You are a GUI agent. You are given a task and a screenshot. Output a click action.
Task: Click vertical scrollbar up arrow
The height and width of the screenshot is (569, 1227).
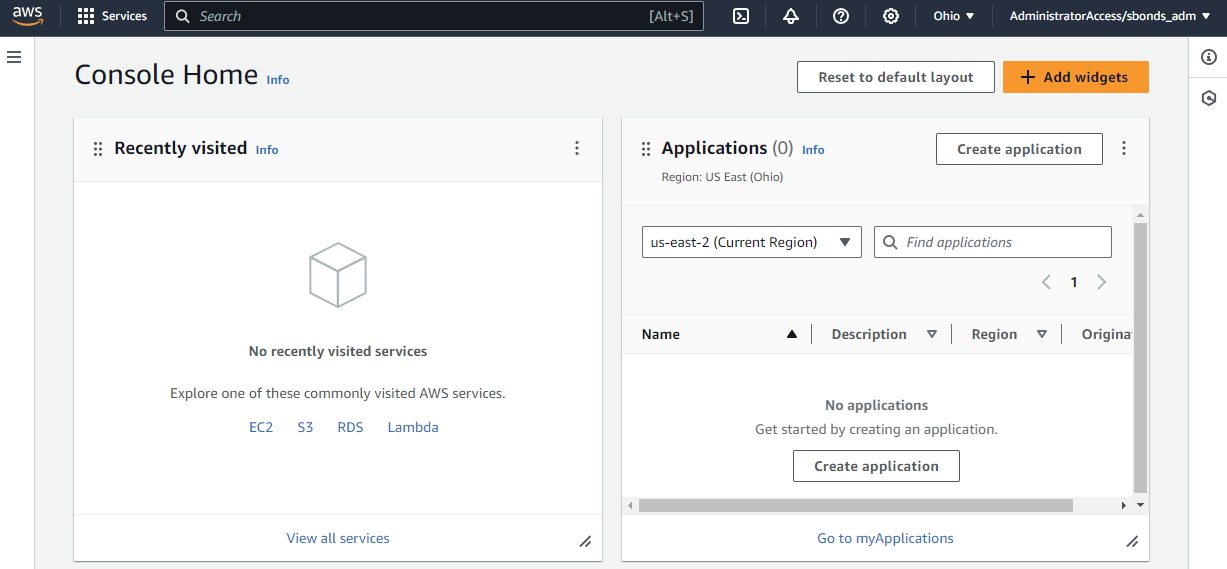coord(1141,213)
